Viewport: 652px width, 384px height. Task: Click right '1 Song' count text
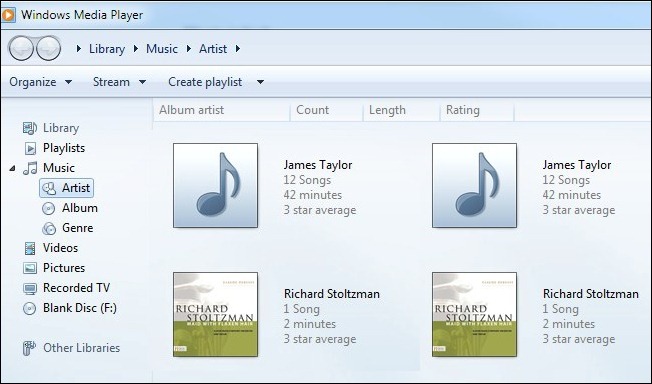click(x=561, y=309)
